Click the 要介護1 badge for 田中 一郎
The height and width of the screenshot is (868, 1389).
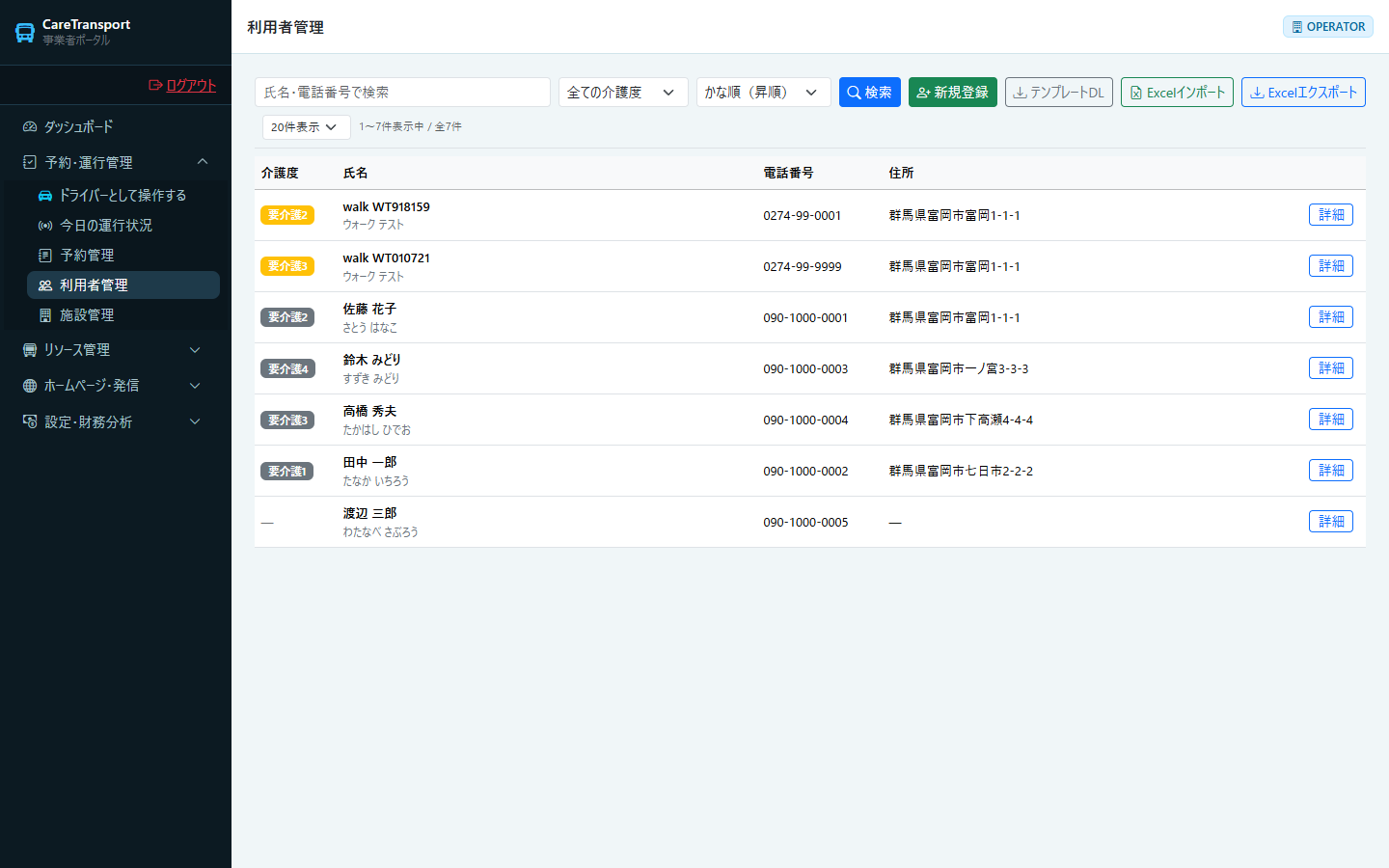tap(287, 471)
